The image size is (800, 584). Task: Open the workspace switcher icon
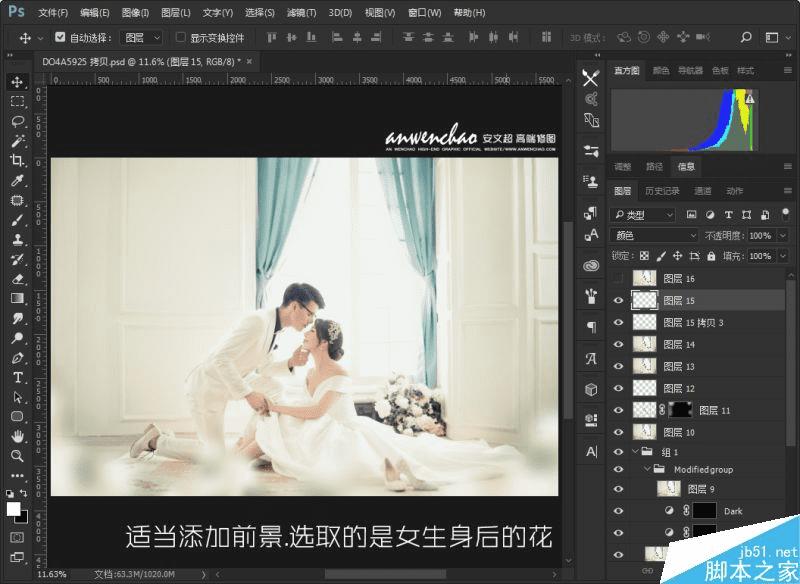pos(772,37)
